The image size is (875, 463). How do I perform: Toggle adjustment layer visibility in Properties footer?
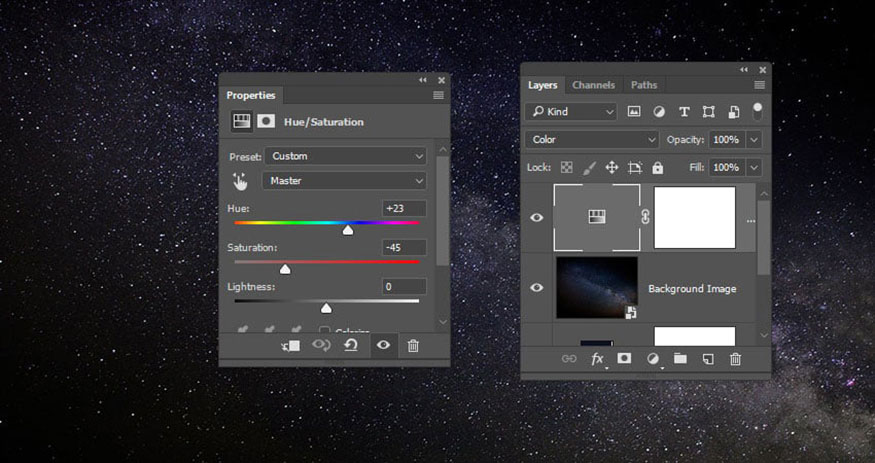click(383, 345)
